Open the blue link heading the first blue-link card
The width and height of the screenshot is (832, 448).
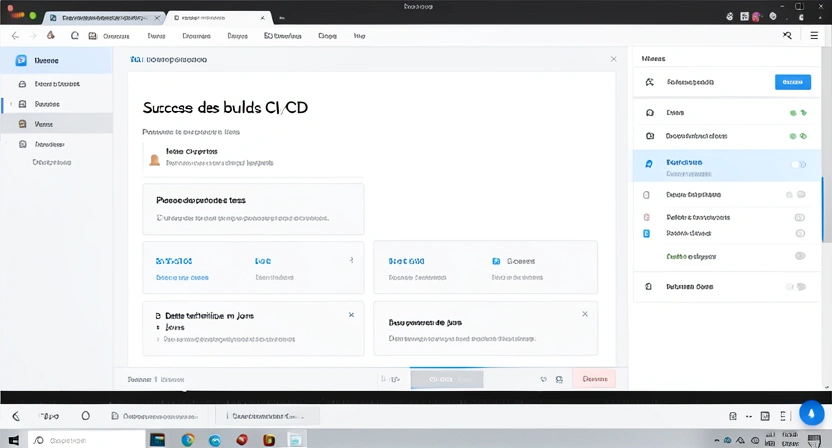coord(174,261)
